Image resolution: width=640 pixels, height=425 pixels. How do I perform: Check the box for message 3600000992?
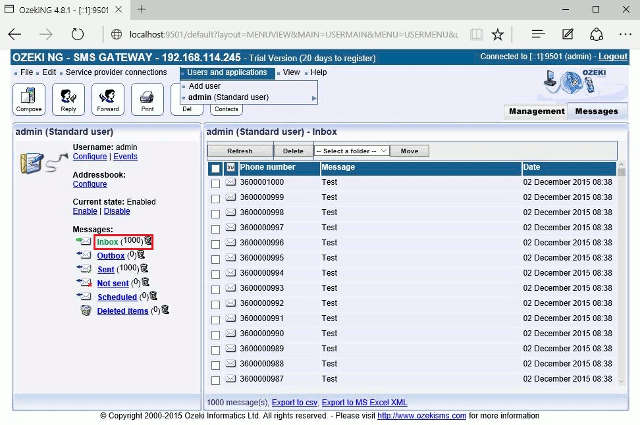pos(216,304)
